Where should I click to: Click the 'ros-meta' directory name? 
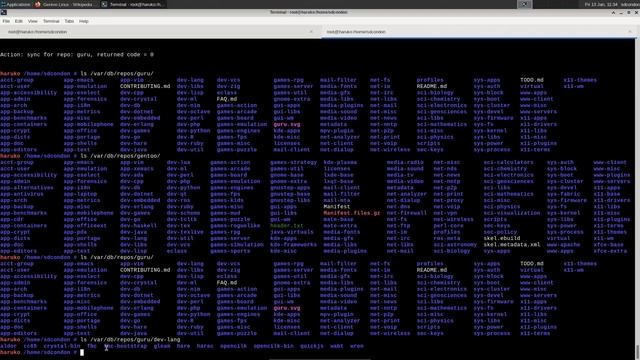coord(447,238)
